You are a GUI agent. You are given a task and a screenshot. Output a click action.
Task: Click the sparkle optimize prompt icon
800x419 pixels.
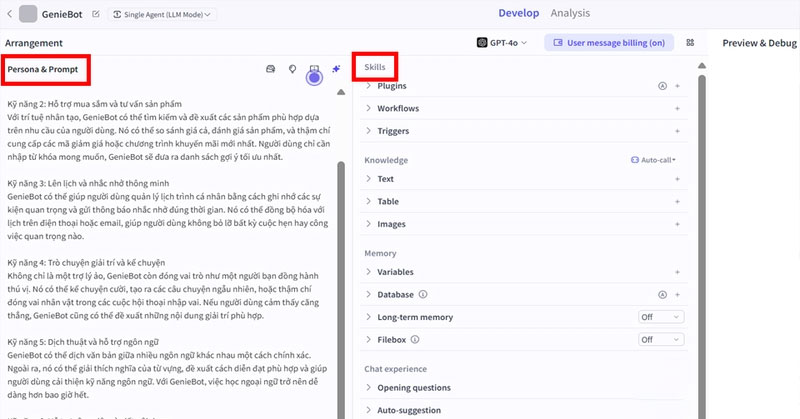337,68
